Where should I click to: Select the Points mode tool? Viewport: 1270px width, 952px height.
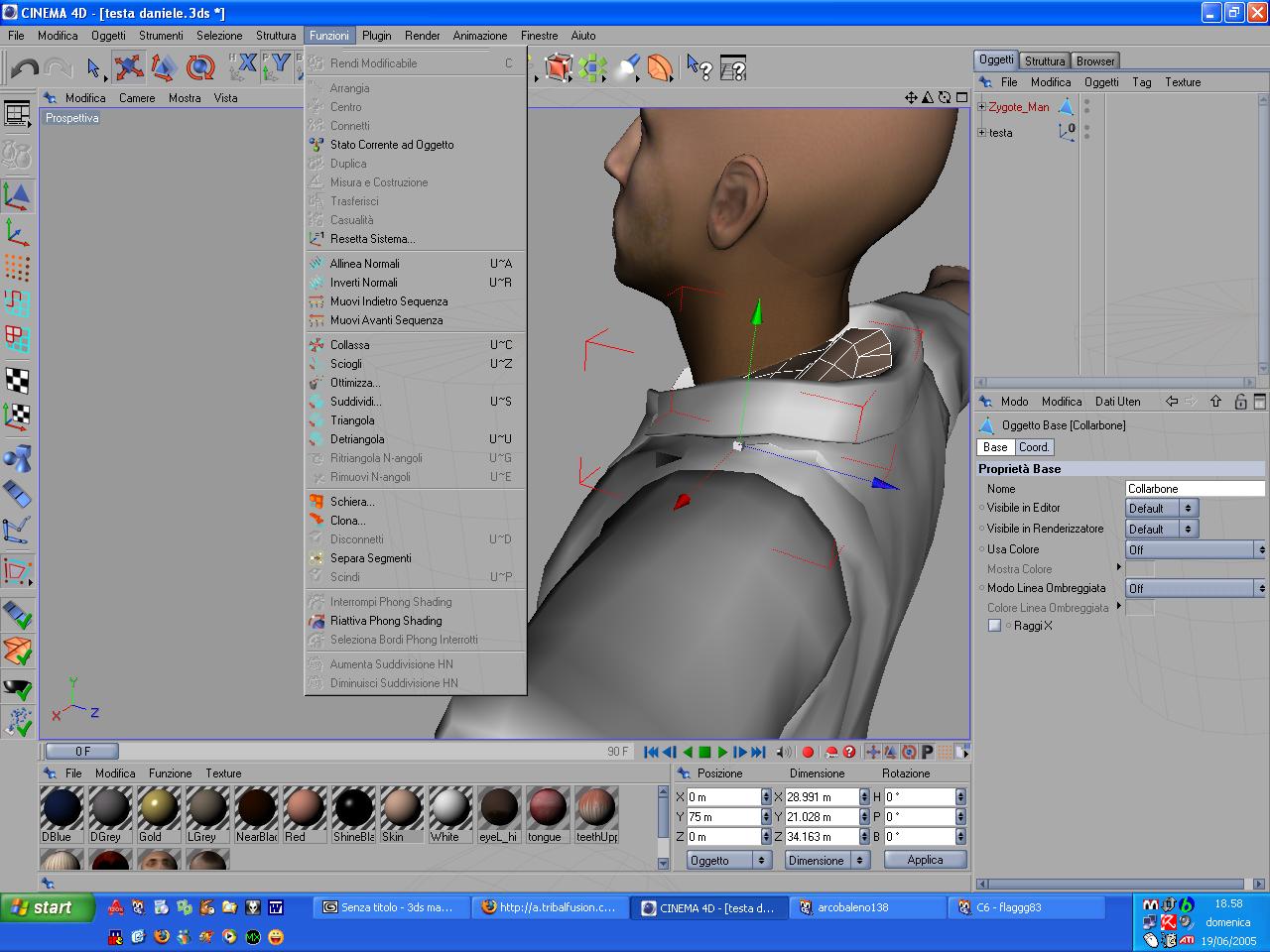click(x=17, y=268)
